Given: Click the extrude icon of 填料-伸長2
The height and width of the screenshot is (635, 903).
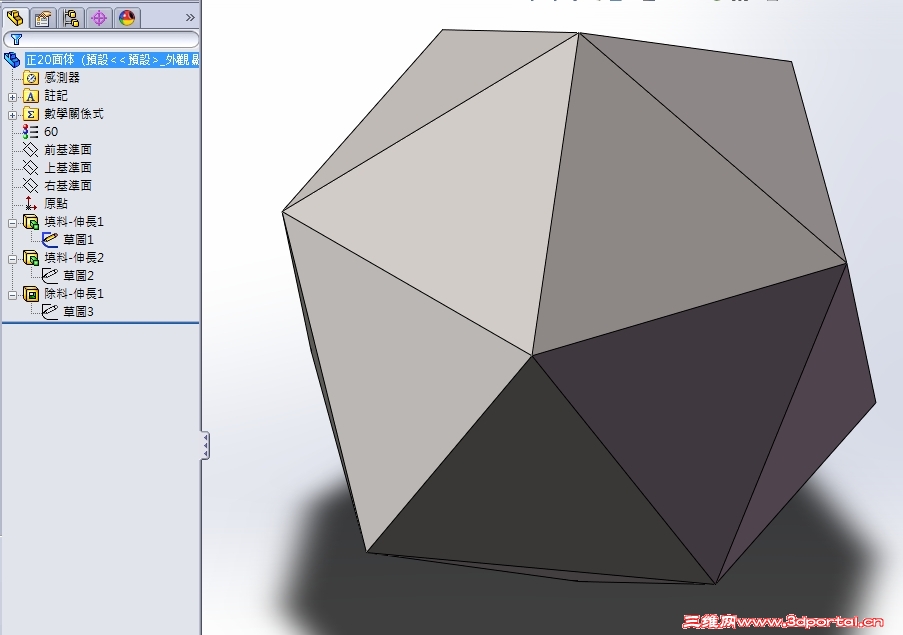Looking at the screenshot, I should point(31,258).
